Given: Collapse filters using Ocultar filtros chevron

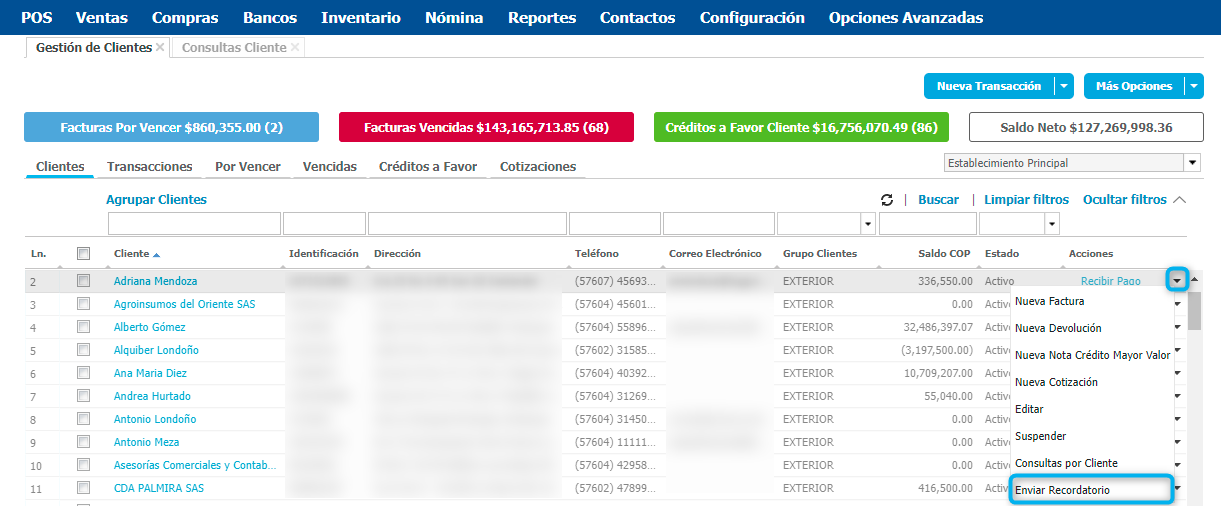Looking at the screenshot, I should [1180, 200].
